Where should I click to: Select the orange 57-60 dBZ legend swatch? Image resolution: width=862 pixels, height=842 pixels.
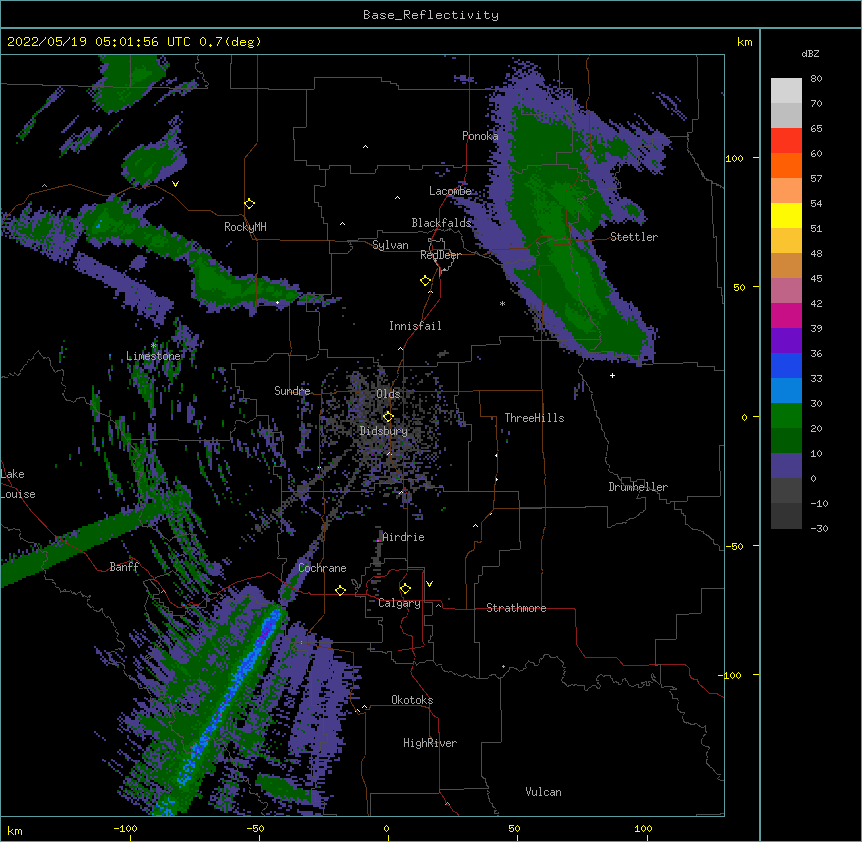pos(786,165)
